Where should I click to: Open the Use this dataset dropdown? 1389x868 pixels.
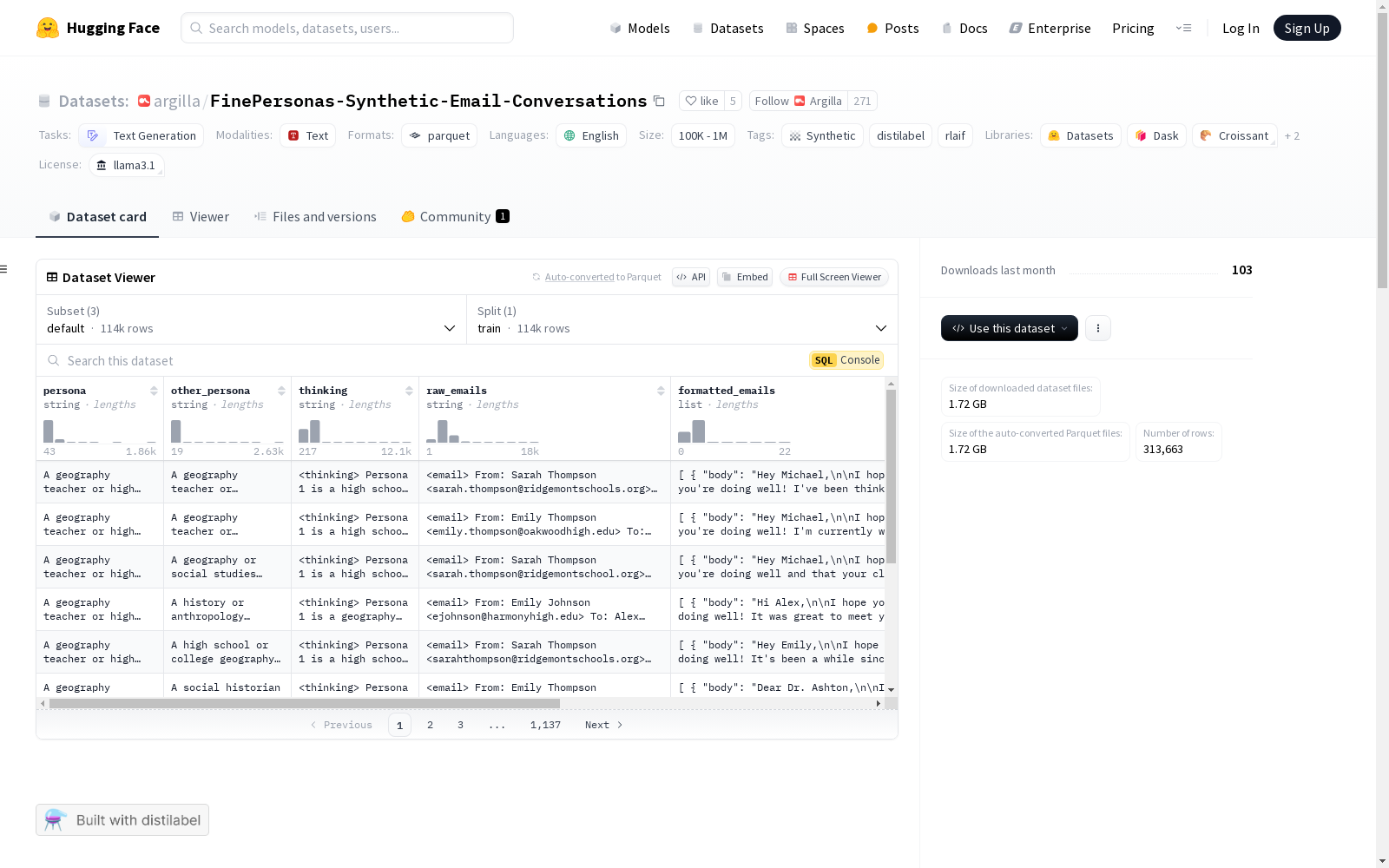click(1010, 328)
